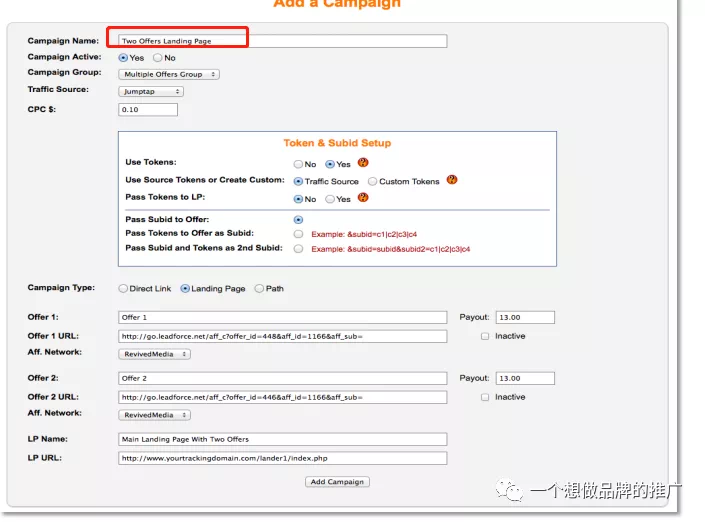Choose Traffic Source tokens option
Image resolution: width=705 pixels, height=522 pixels.
click(x=298, y=182)
